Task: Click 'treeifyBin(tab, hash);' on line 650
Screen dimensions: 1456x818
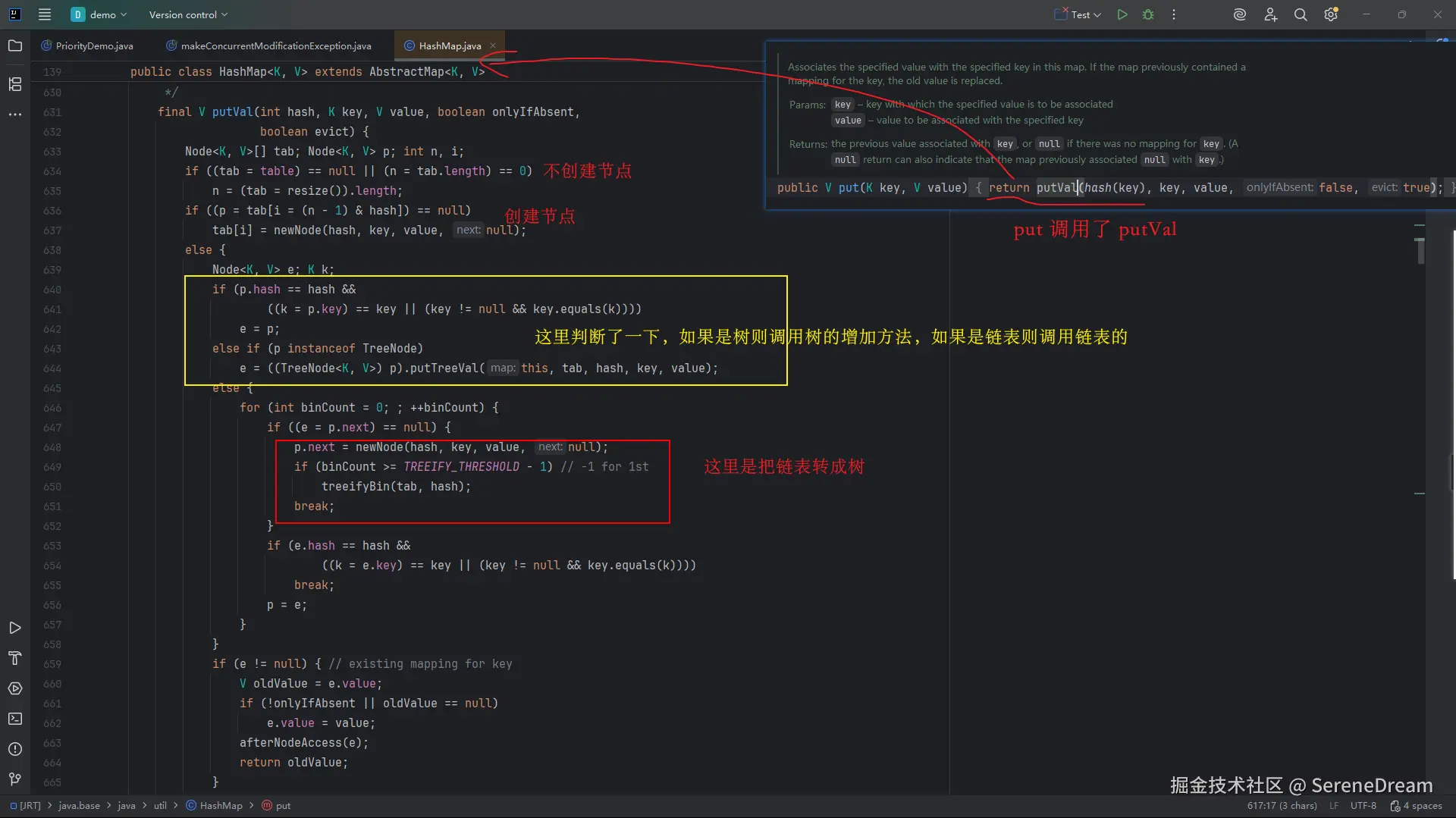Action: click(396, 487)
